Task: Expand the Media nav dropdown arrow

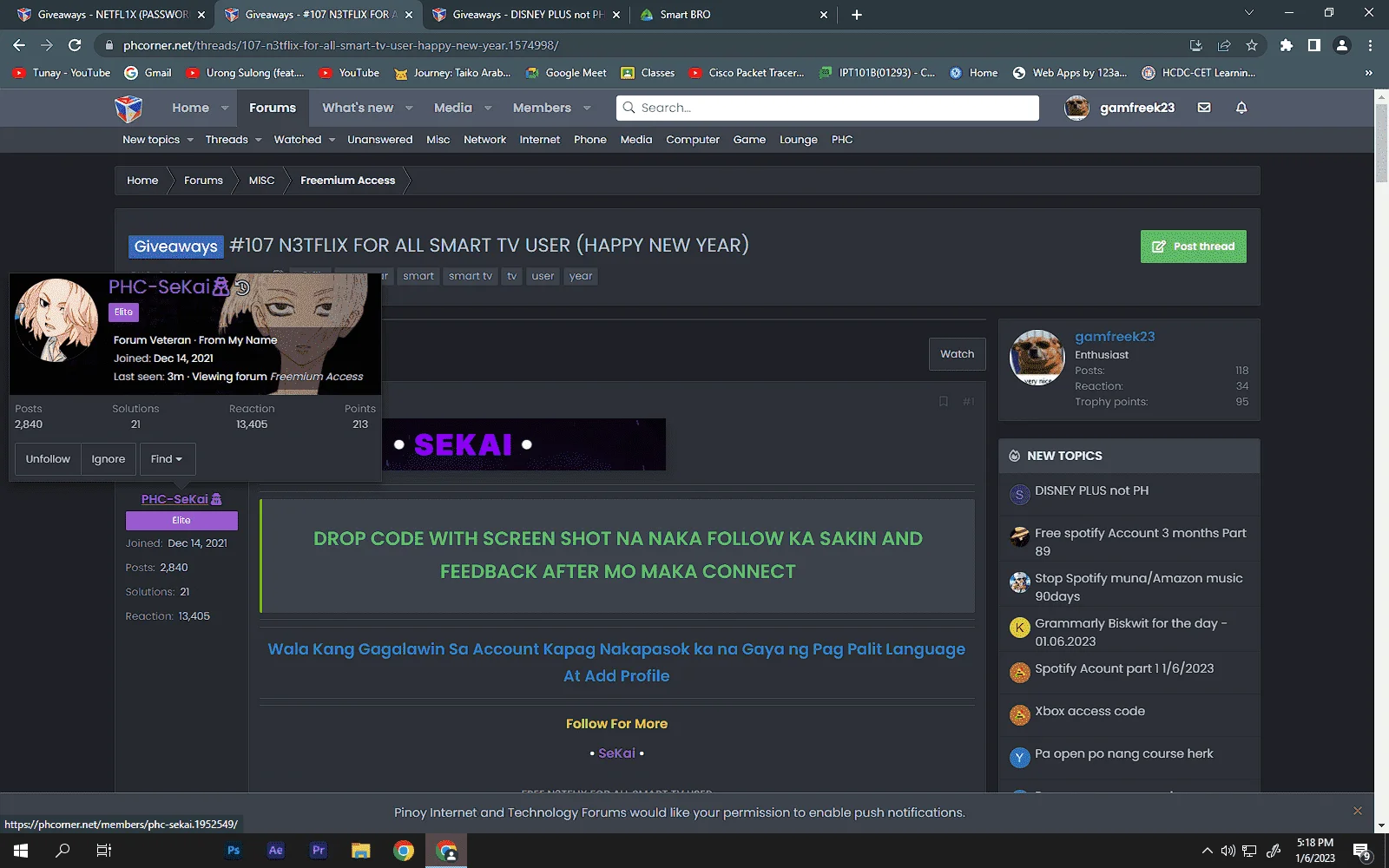Action: click(x=488, y=108)
